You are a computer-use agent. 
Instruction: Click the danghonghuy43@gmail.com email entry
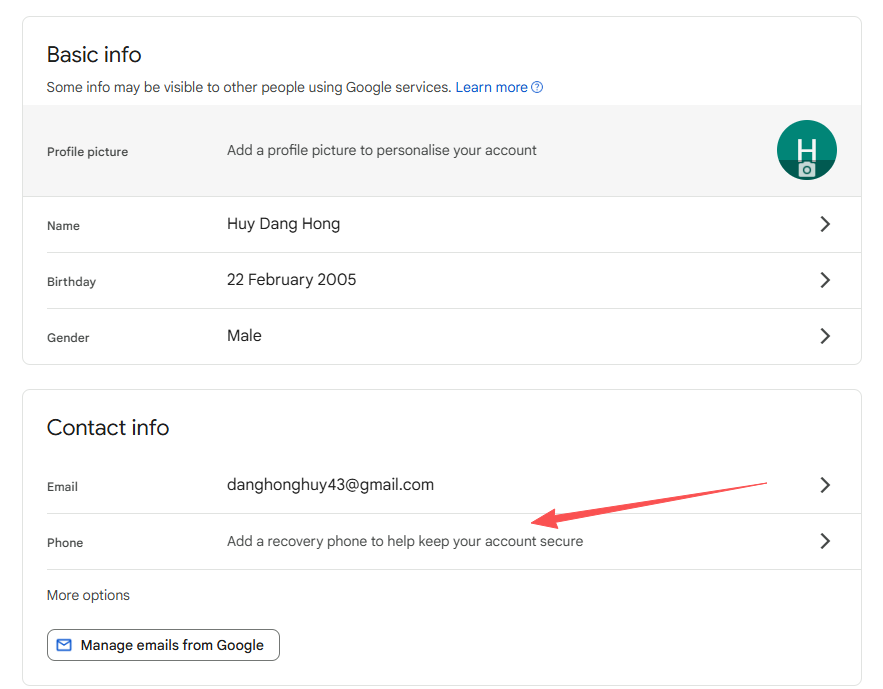tap(330, 484)
